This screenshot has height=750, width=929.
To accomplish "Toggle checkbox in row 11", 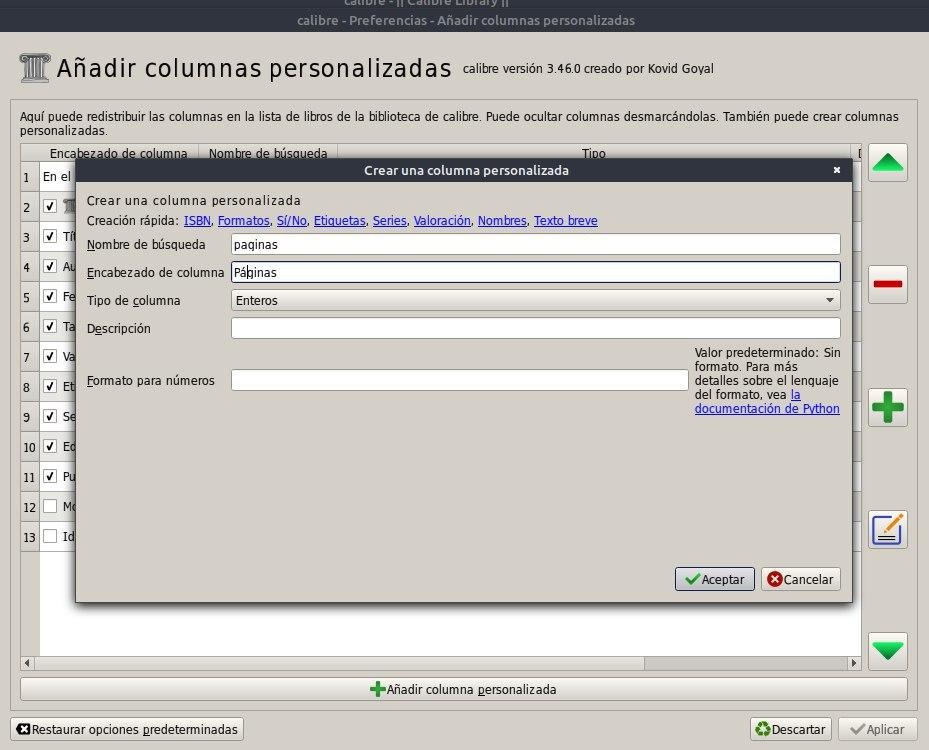I will point(50,476).
